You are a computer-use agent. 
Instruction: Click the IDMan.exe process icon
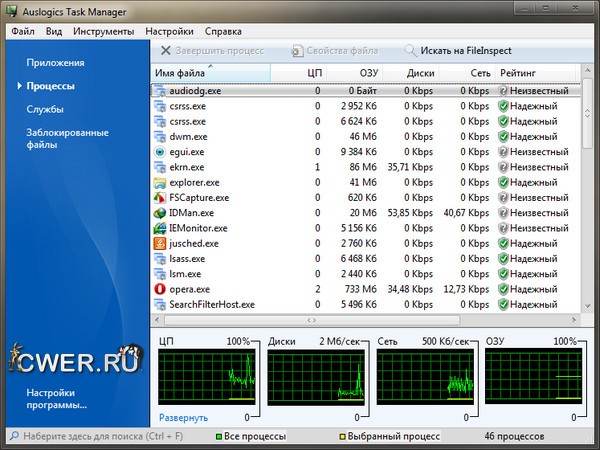[x=161, y=213]
